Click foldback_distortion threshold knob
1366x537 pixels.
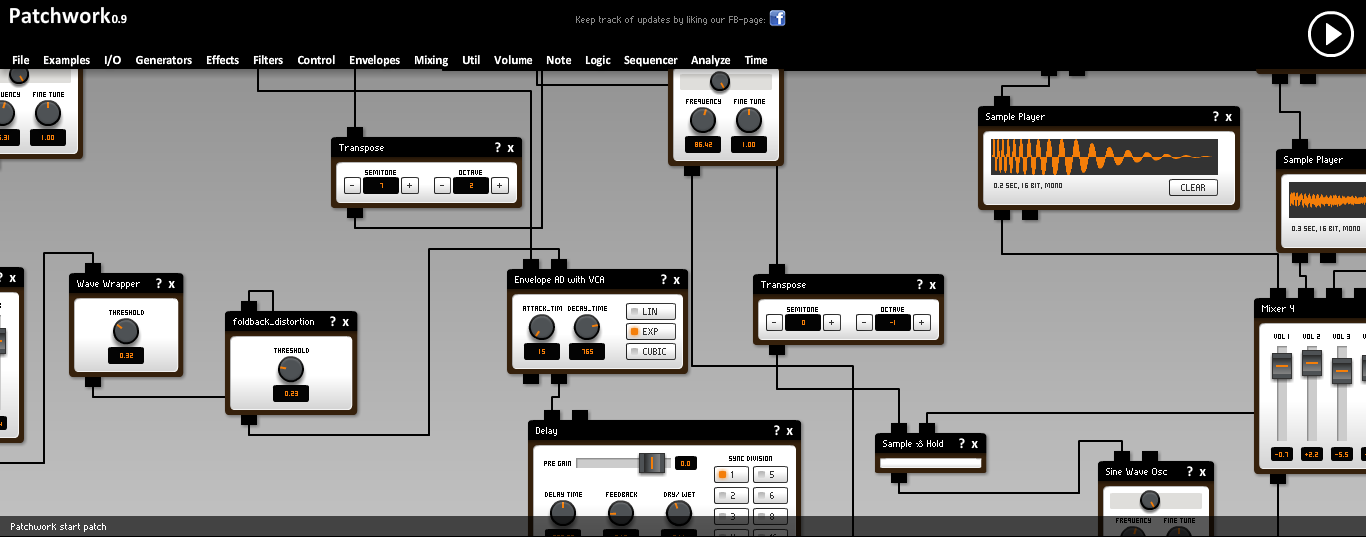click(291, 370)
